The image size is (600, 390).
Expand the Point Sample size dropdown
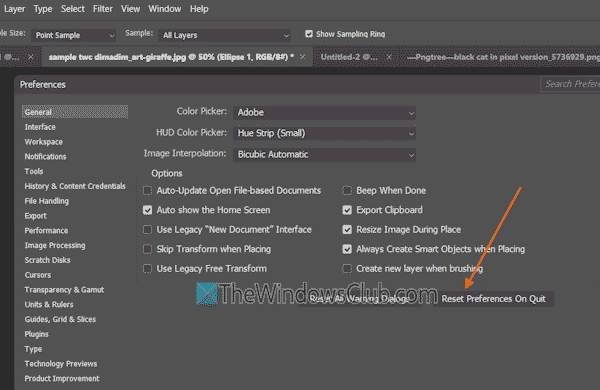coord(73,35)
